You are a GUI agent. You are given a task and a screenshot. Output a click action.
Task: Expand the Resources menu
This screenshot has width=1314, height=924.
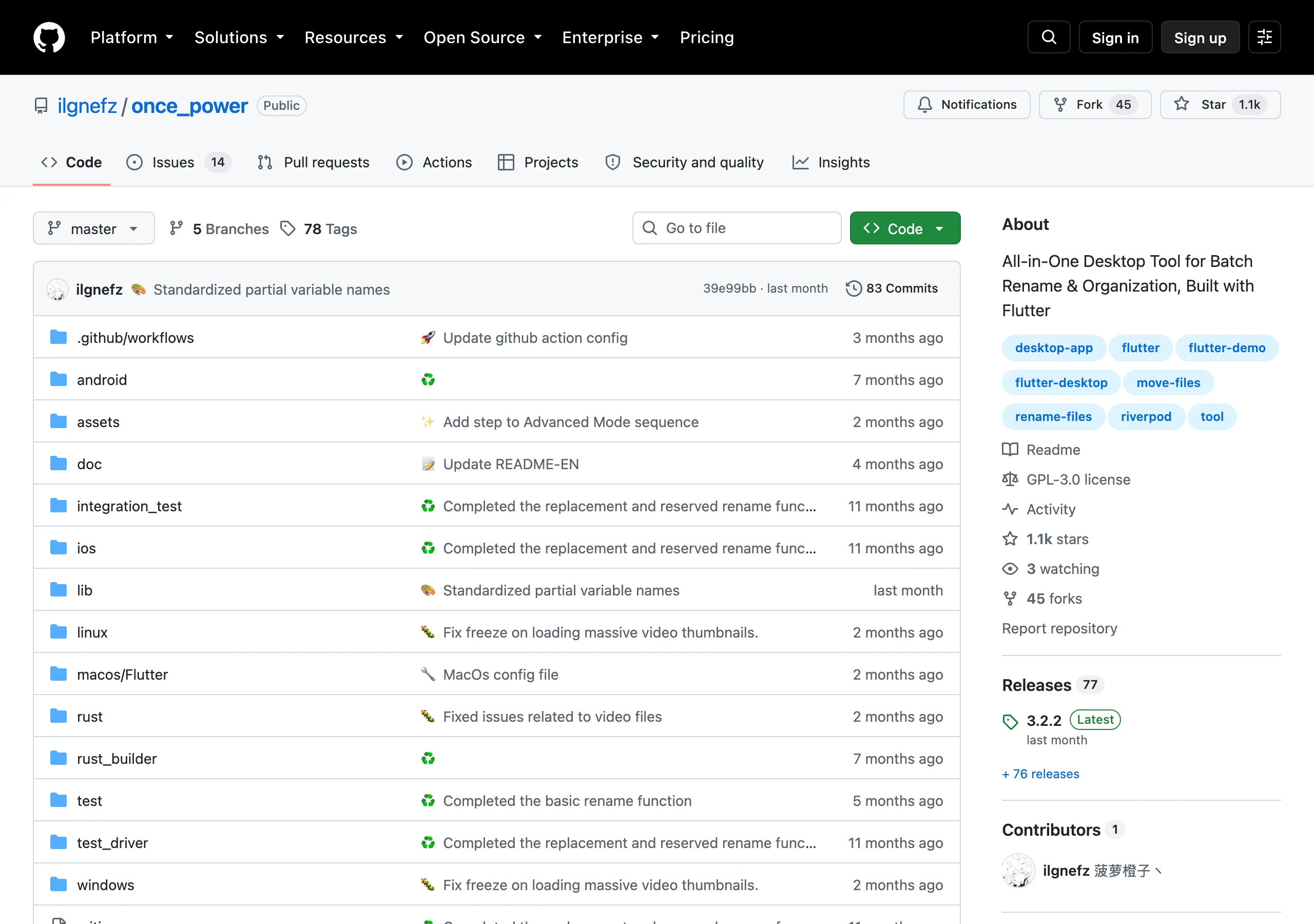354,37
